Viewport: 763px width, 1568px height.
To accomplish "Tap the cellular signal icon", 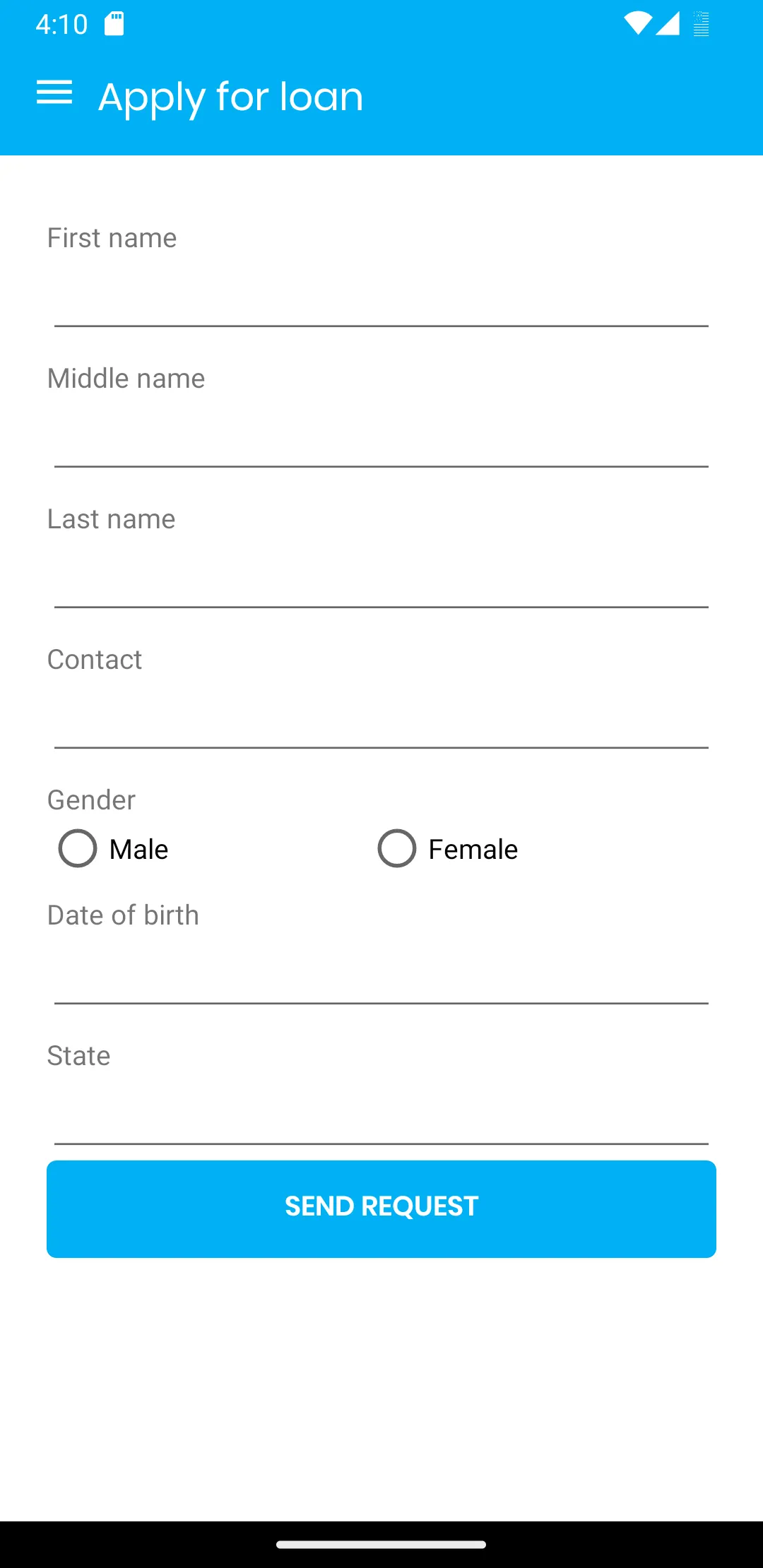I will point(668,23).
